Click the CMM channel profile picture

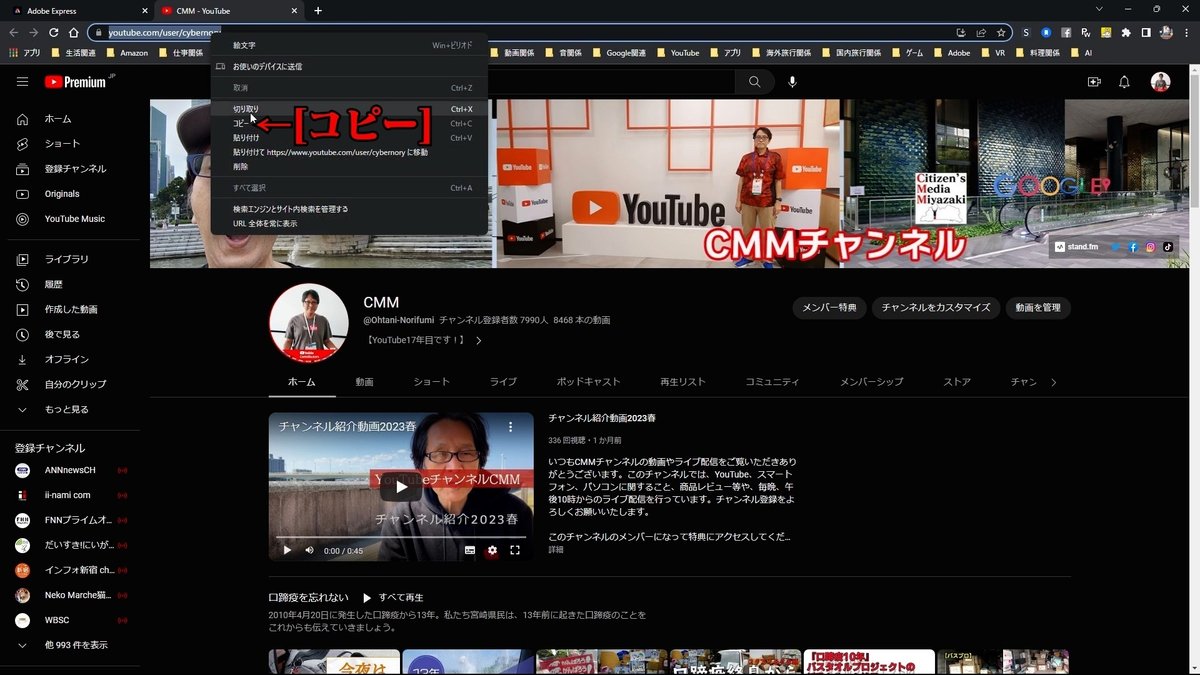point(308,322)
